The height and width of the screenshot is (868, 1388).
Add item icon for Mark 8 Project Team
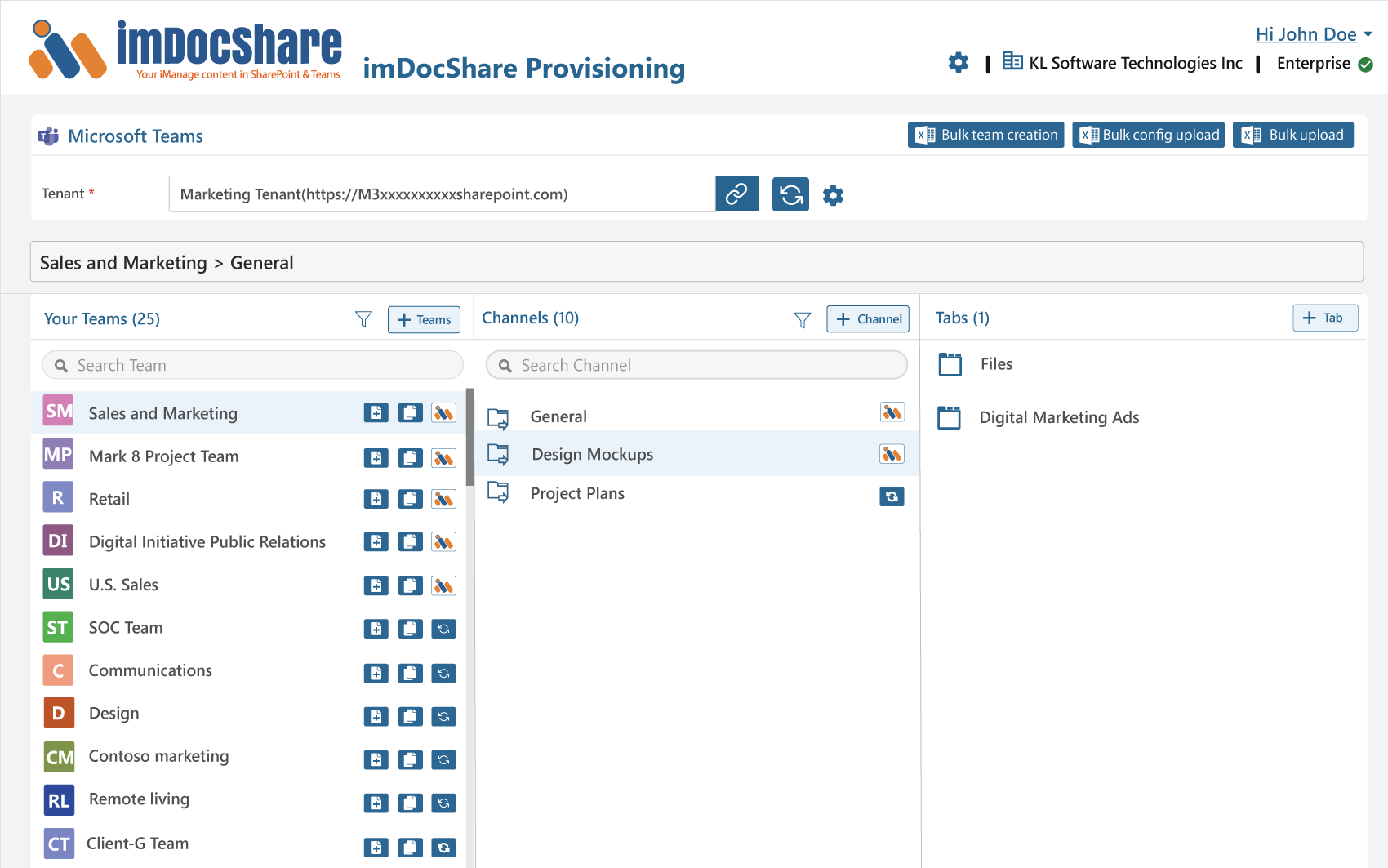(376, 458)
